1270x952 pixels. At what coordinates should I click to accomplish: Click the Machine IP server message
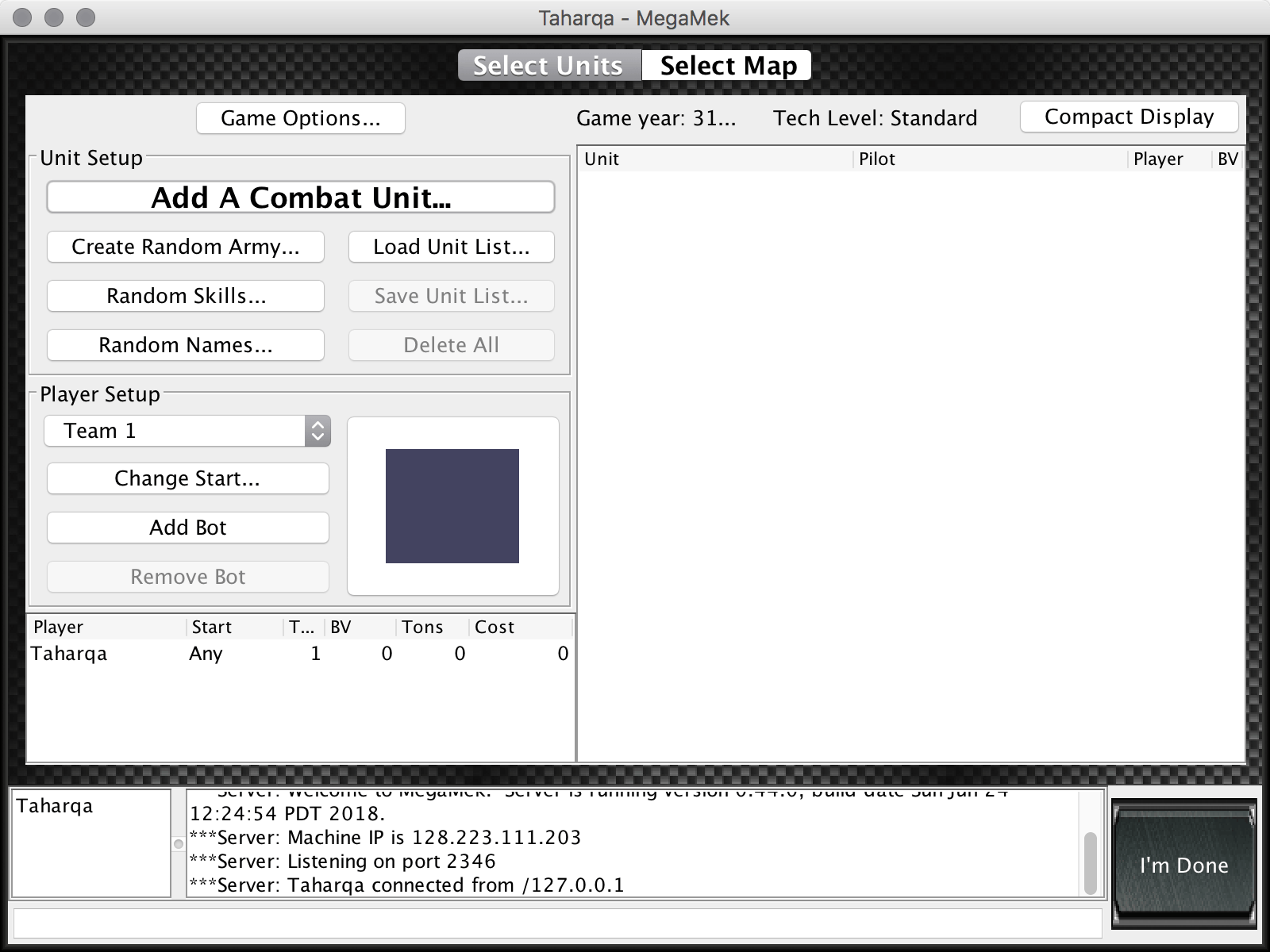[x=385, y=838]
